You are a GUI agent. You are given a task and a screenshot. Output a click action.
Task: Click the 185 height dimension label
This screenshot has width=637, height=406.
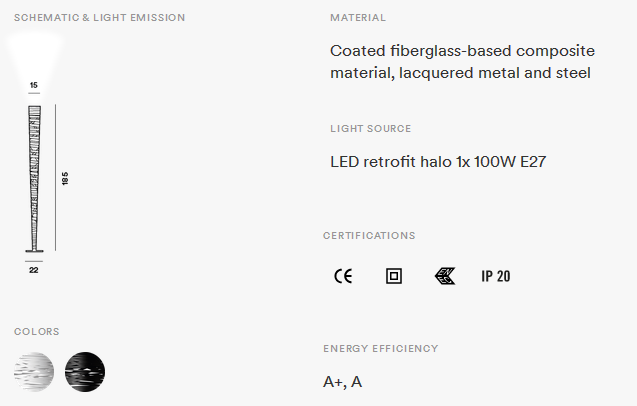tap(65, 178)
